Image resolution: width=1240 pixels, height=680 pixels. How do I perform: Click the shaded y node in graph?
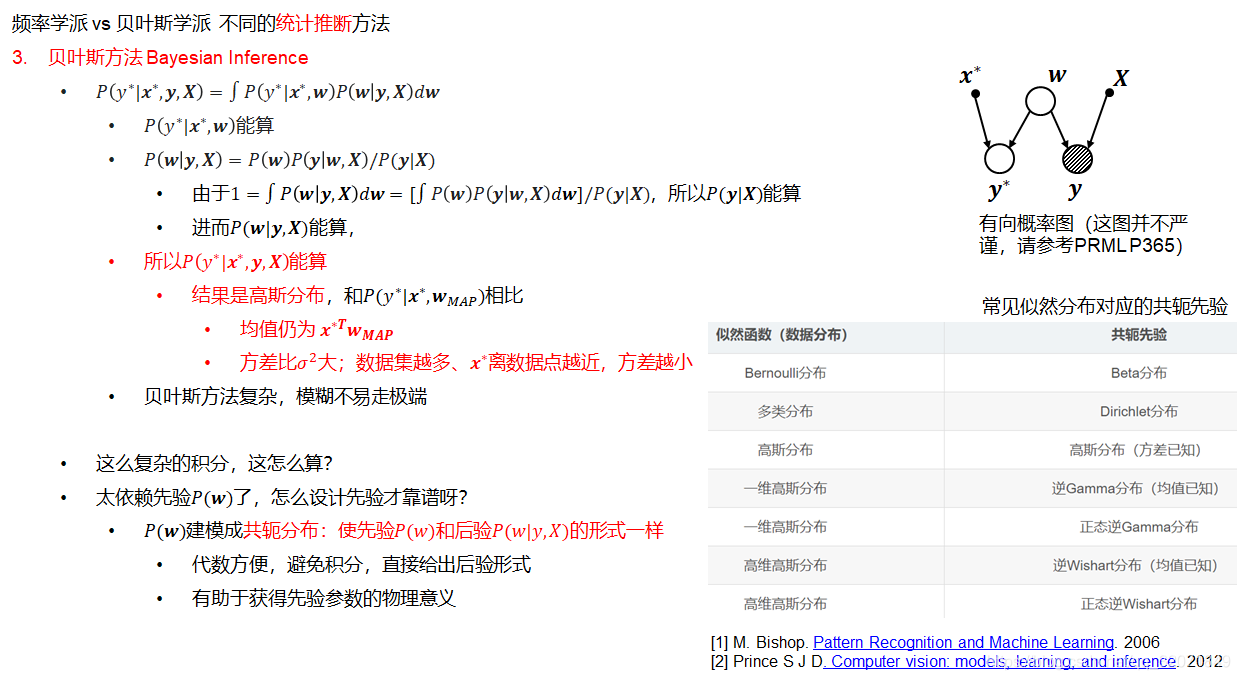(x=1077, y=158)
